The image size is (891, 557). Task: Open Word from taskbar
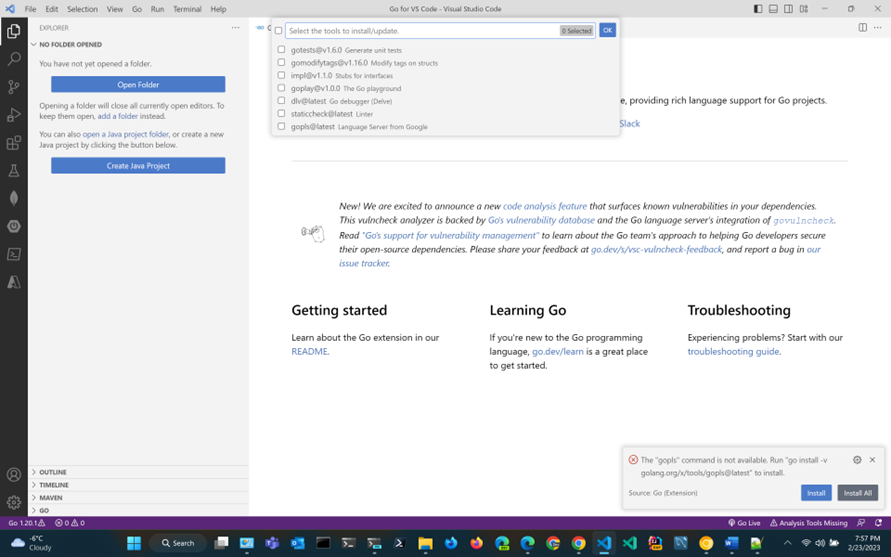pos(731,543)
